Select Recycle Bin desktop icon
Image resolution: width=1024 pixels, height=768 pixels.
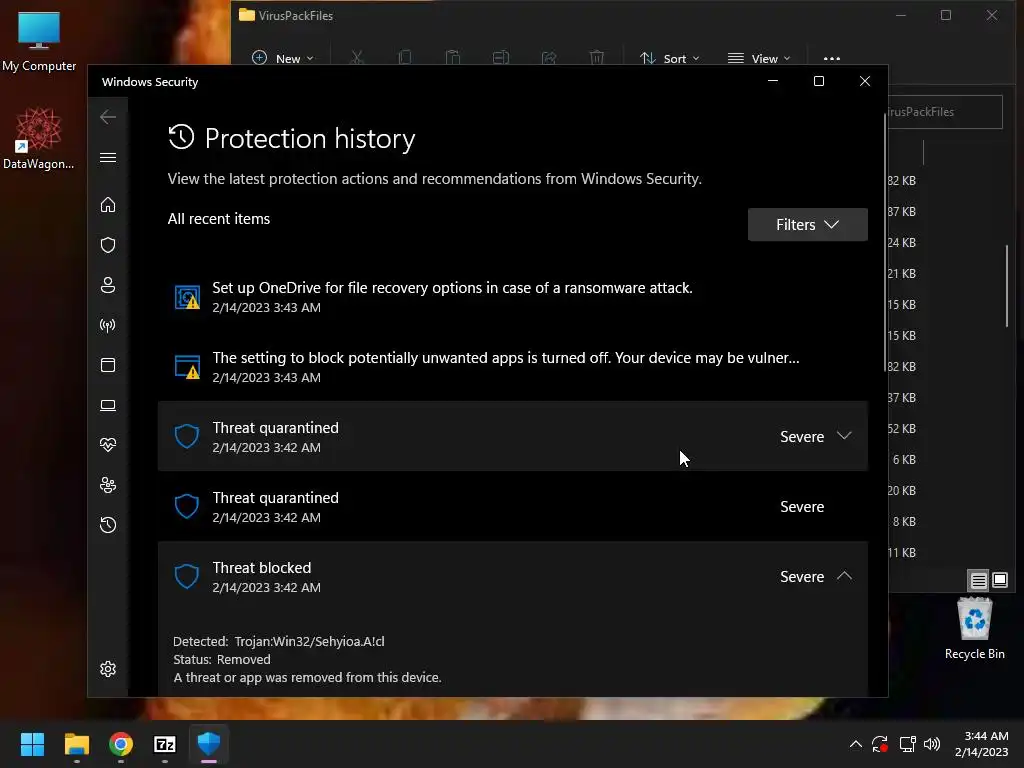974,628
